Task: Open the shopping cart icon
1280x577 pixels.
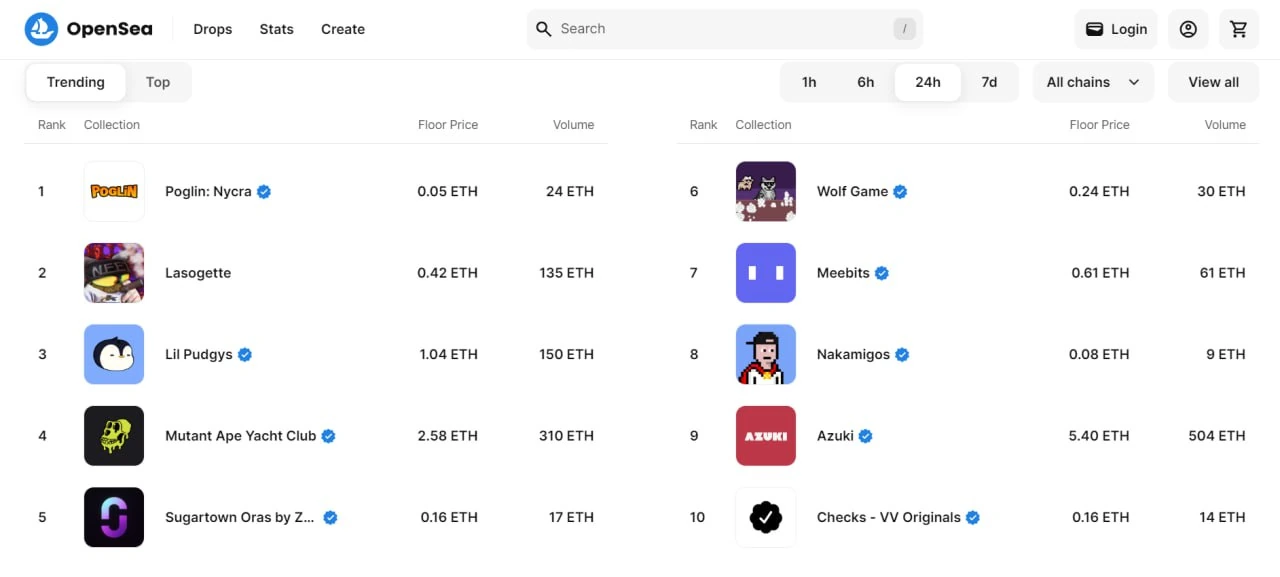Action: 1239,29
